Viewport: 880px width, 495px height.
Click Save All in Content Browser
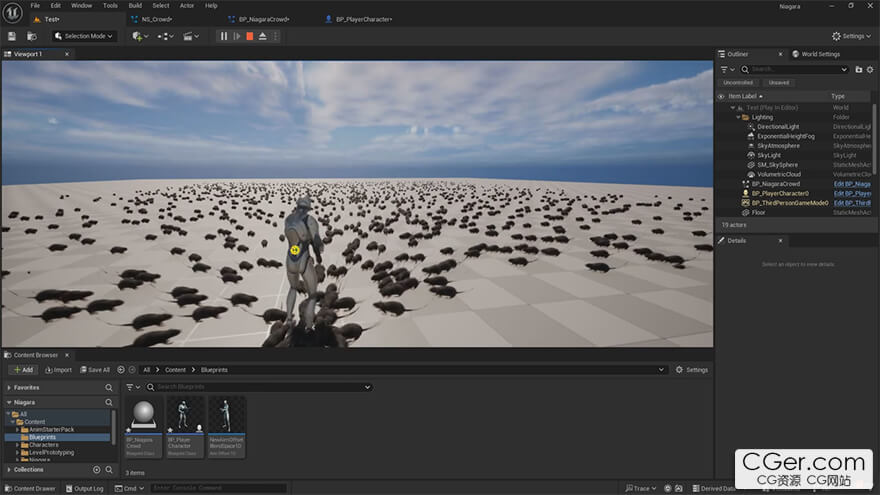click(95, 370)
